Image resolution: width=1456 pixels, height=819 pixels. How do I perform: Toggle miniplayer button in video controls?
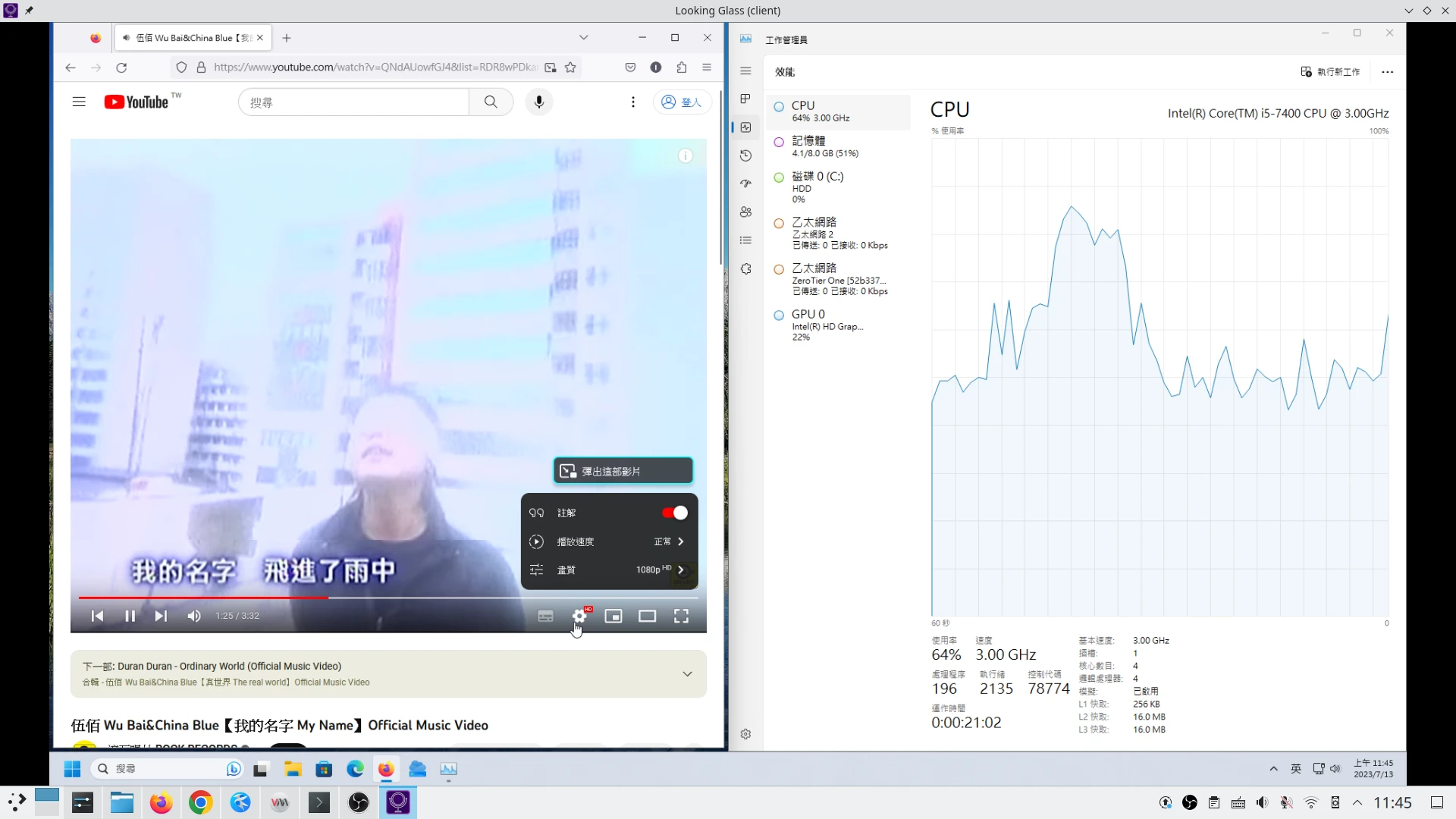[613, 616]
